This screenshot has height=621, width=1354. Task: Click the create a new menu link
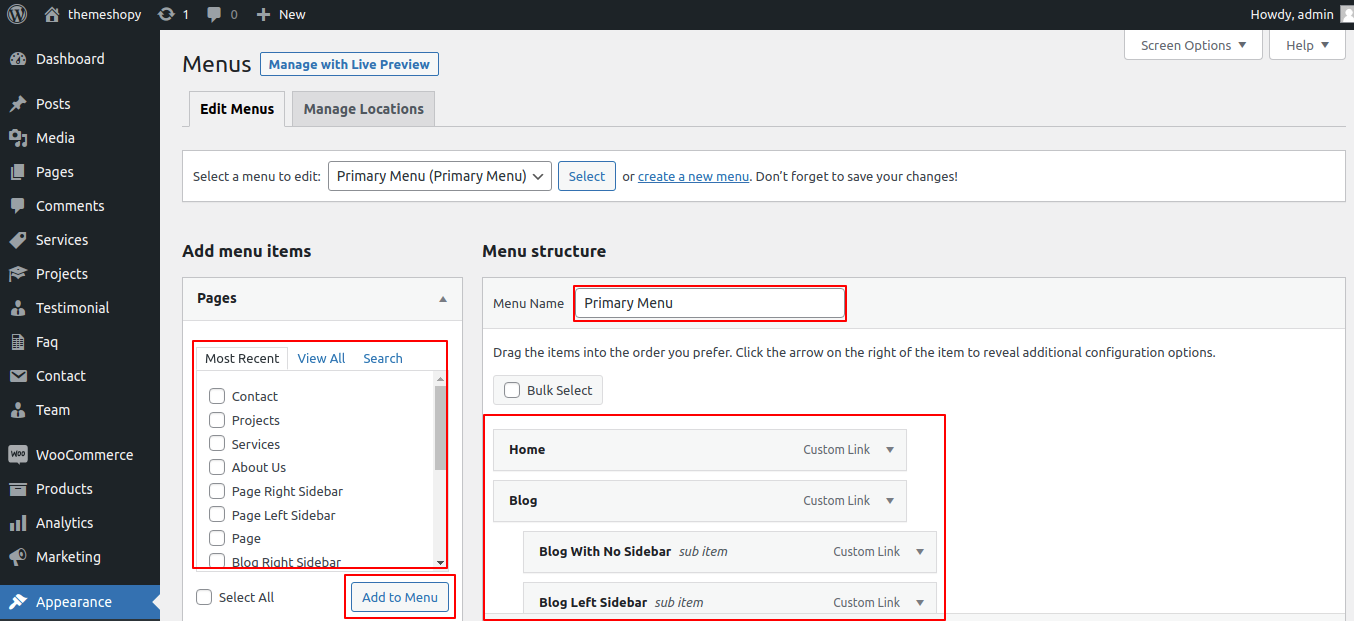click(x=693, y=176)
